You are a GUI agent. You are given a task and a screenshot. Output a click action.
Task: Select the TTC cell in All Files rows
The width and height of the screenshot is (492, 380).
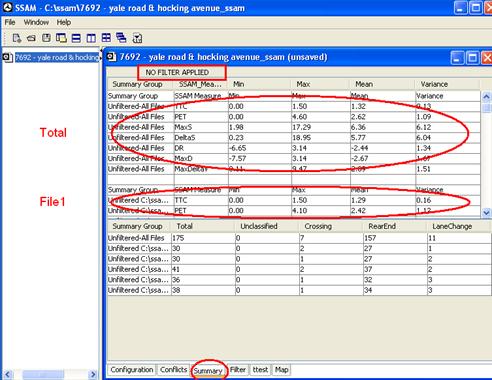click(x=201, y=107)
